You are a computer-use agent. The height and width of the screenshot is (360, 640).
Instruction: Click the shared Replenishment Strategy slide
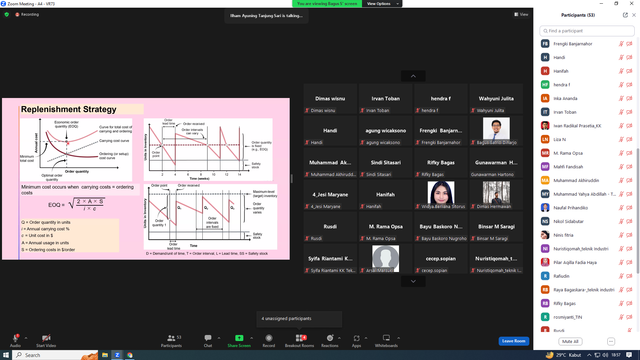pos(146,179)
